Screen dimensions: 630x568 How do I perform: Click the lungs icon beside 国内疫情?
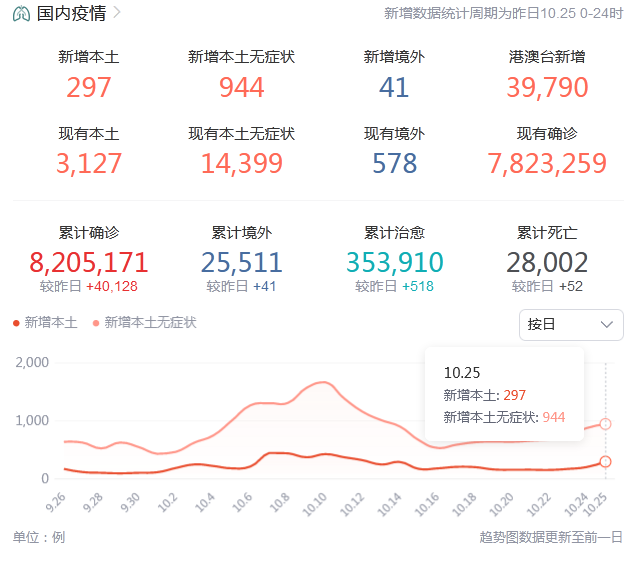tap(21, 13)
